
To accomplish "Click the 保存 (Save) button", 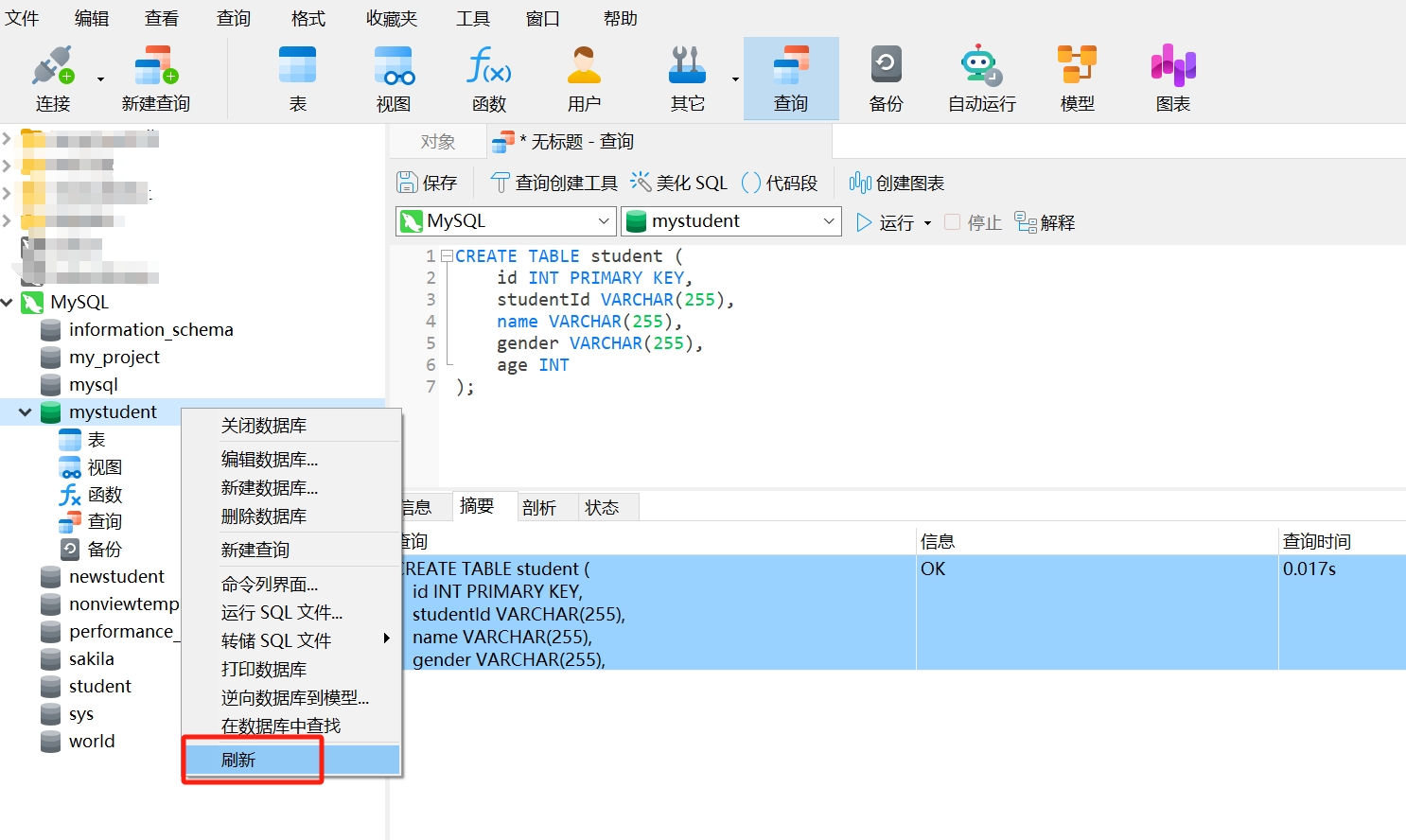I will click(x=428, y=183).
